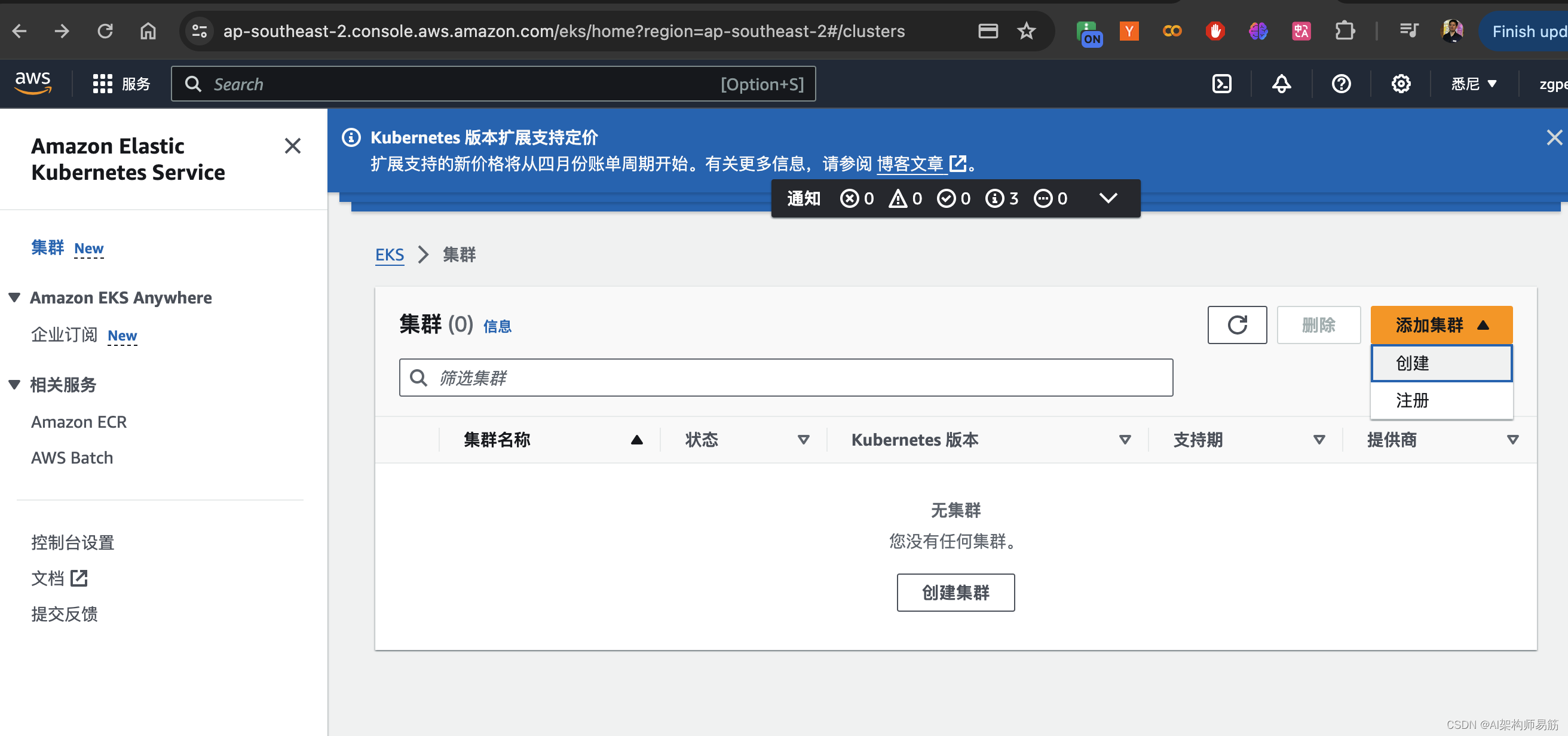Open Amazon ECR related service
This screenshot has width=1568, height=736.
tap(79, 422)
